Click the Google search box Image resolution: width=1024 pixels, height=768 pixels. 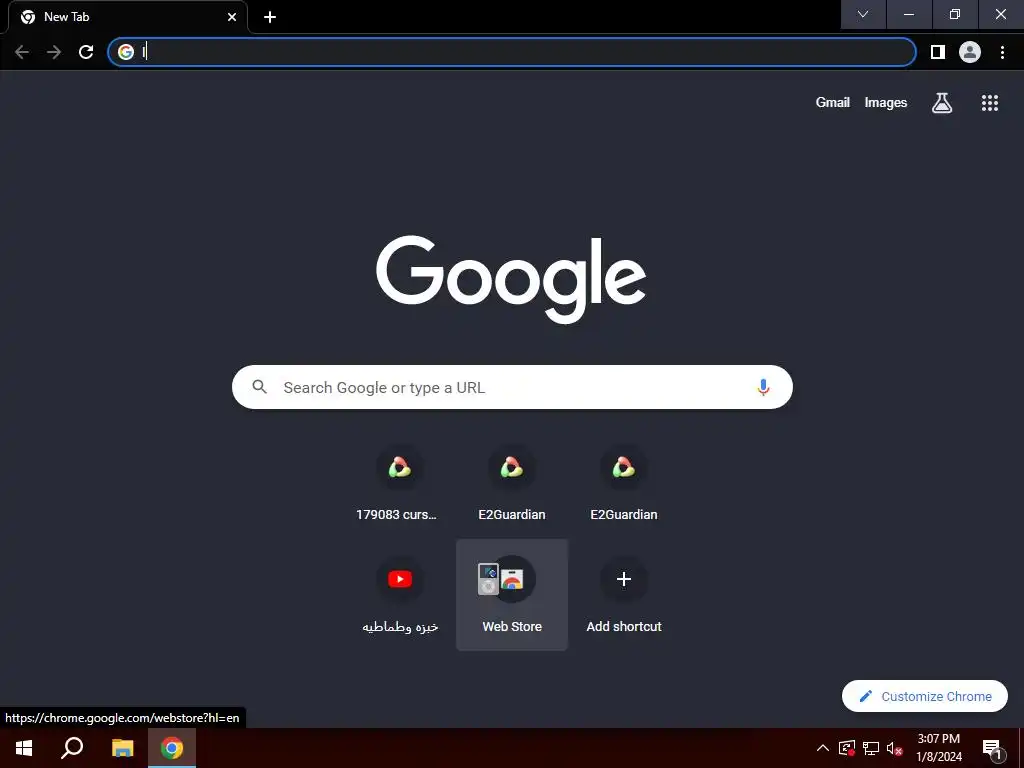(x=512, y=387)
